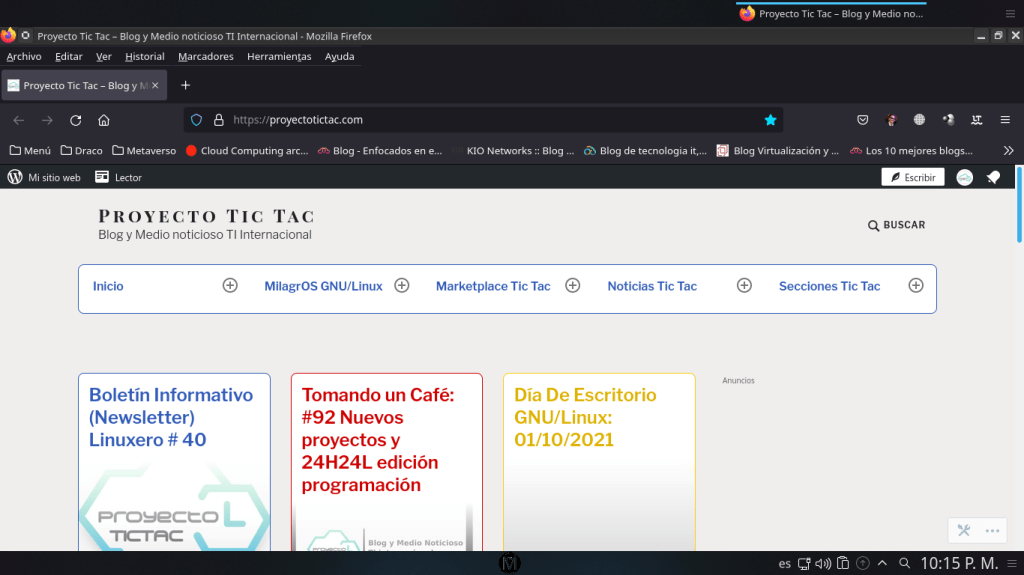Expand Noticias Tic Tac submenu plus
1024x575 pixels.
tap(744, 285)
